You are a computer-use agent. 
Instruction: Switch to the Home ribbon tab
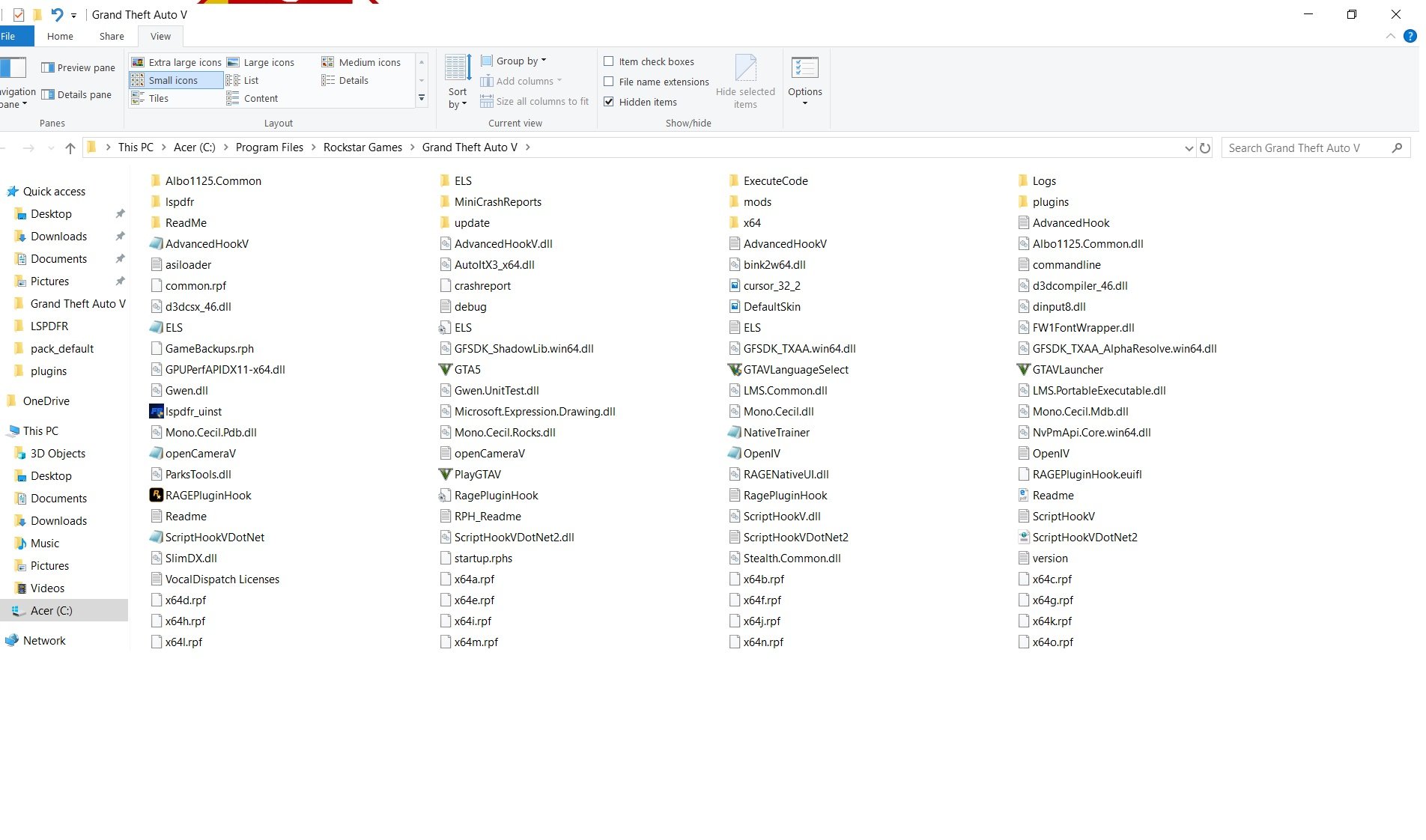tap(60, 36)
